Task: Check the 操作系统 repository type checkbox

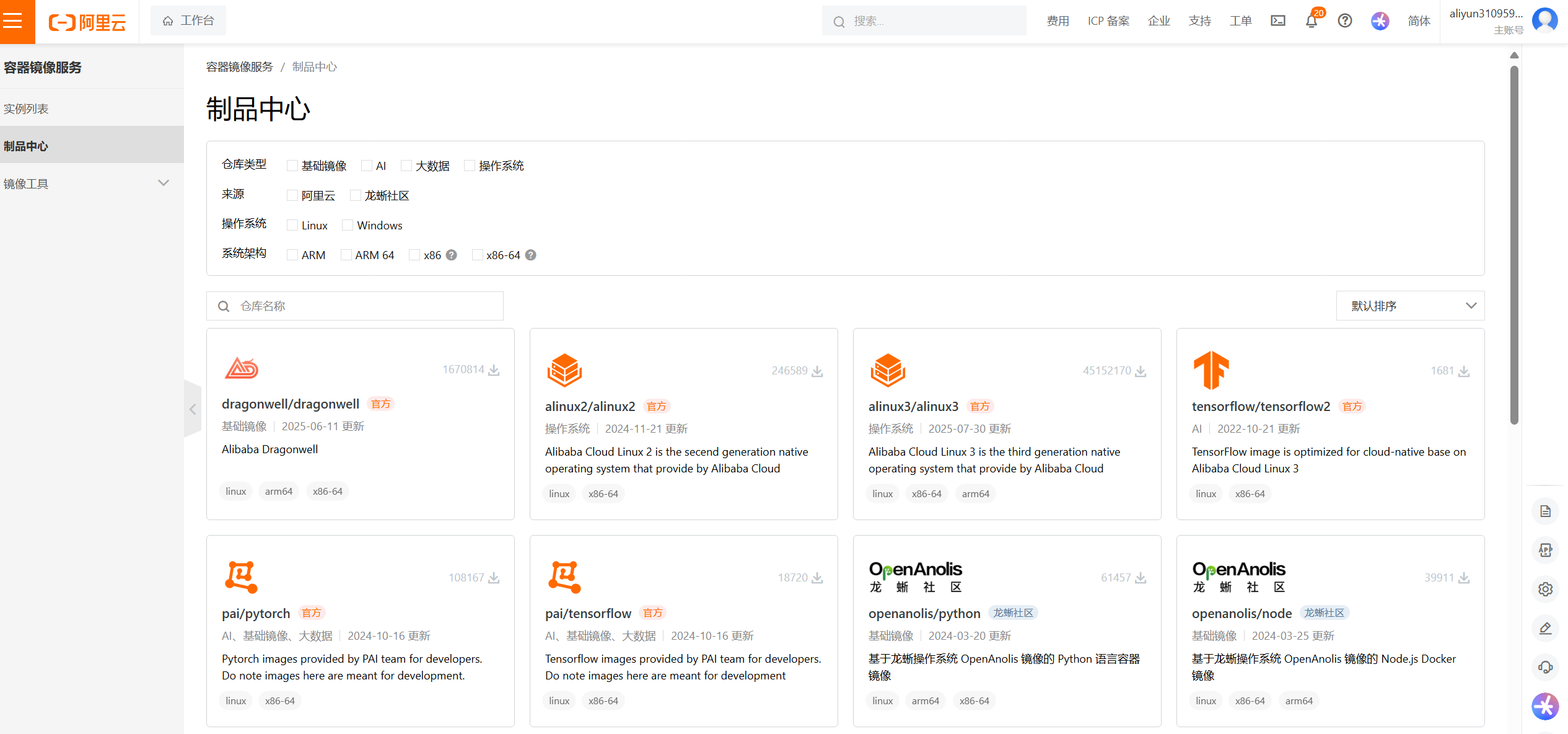Action: pos(470,166)
